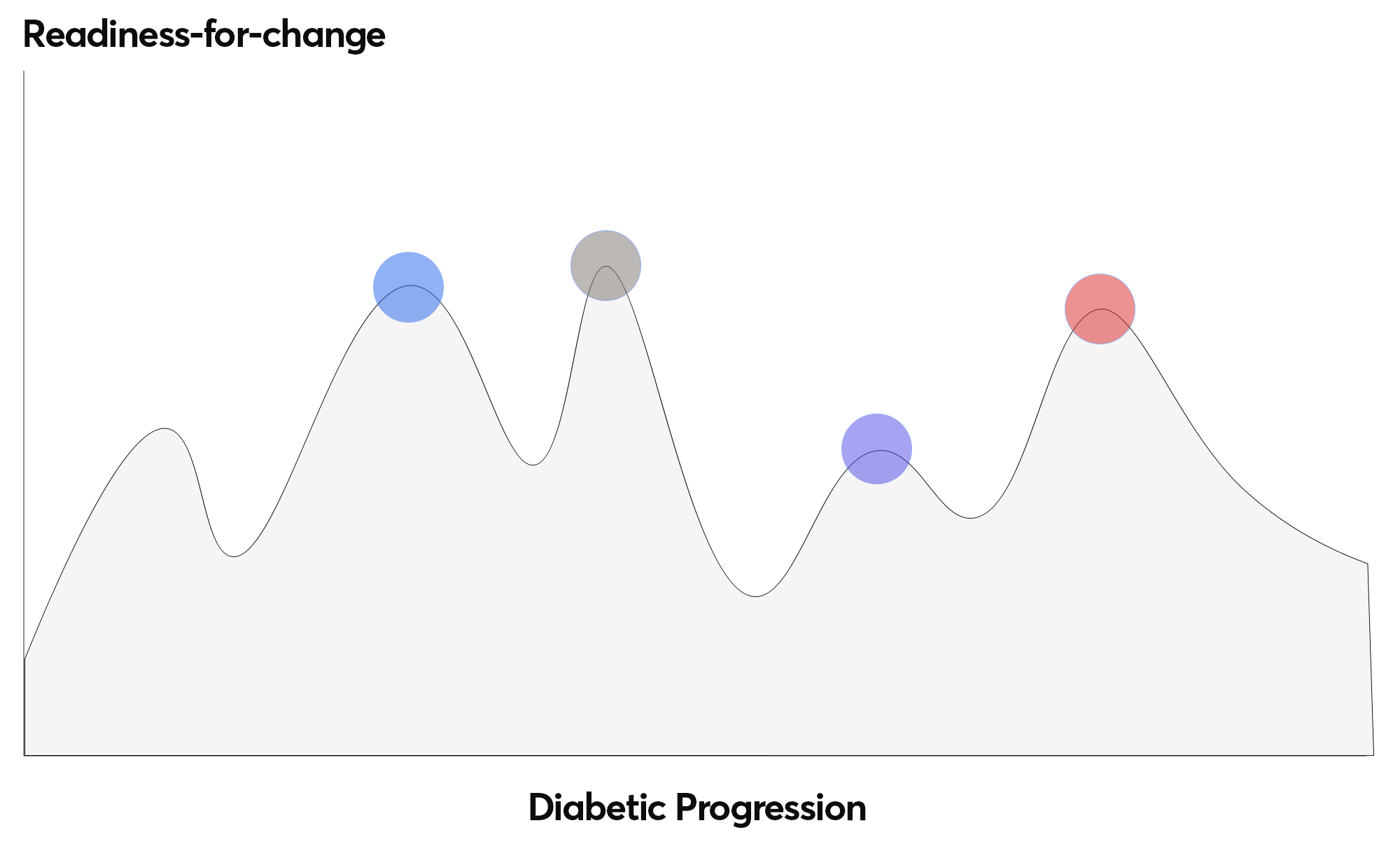Click the bottom-right corner of the shaded area
Image resolution: width=1400 pixels, height=851 pixels.
click(x=1373, y=754)
